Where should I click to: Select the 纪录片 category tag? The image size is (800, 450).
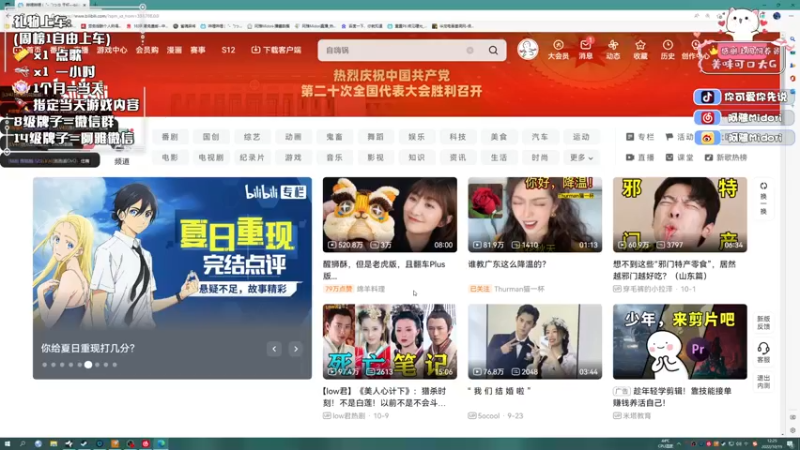(x=252, y=158)
